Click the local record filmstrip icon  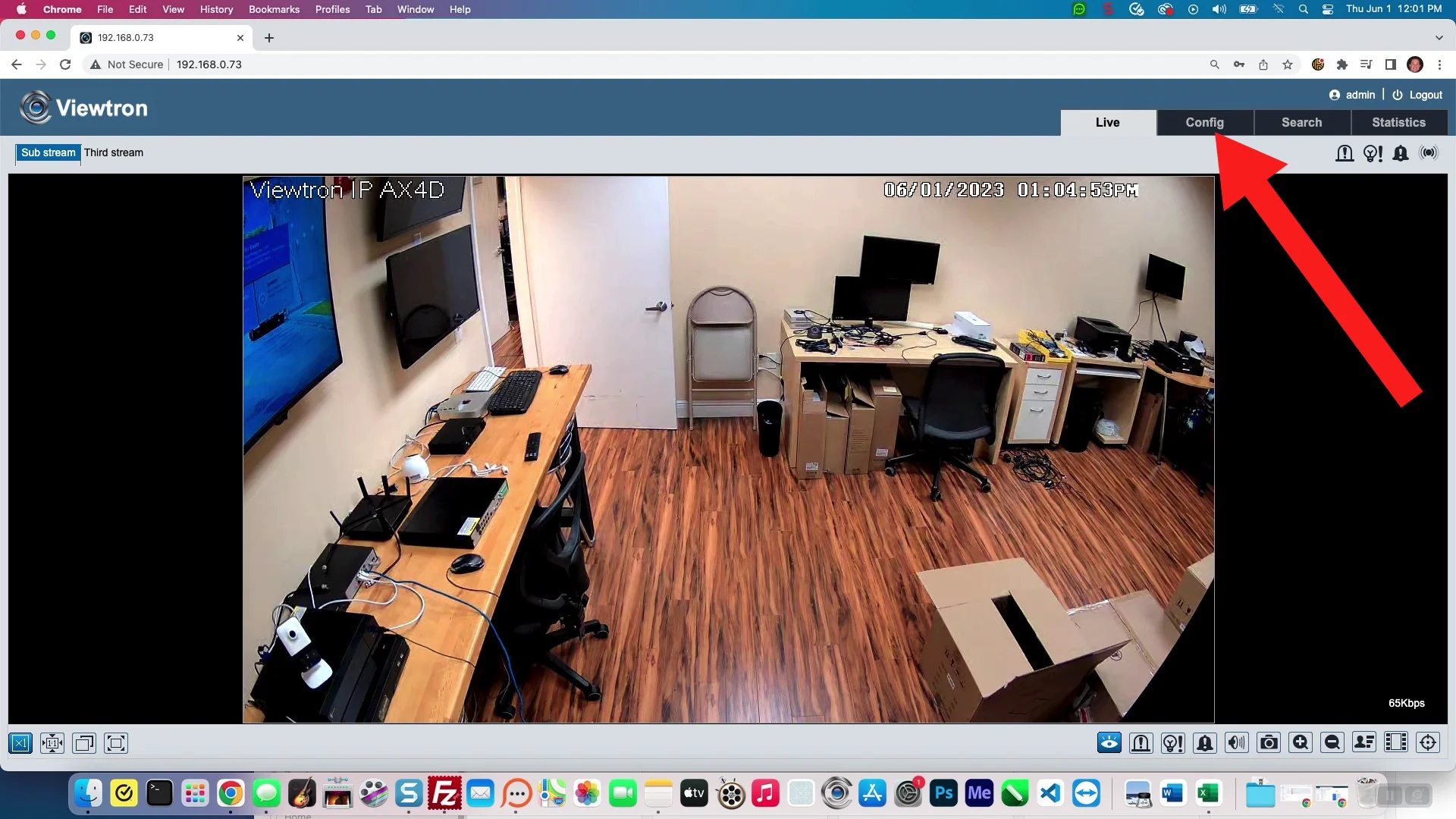point(1396,742)
